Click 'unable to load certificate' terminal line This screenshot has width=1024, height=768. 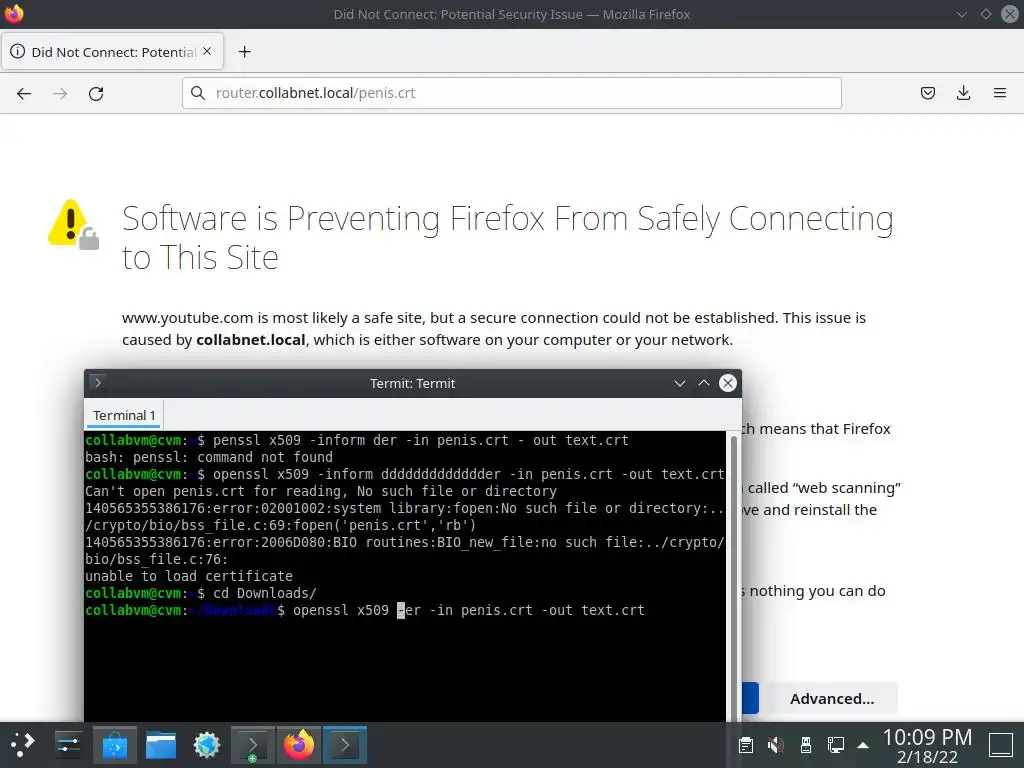(189, 576)
